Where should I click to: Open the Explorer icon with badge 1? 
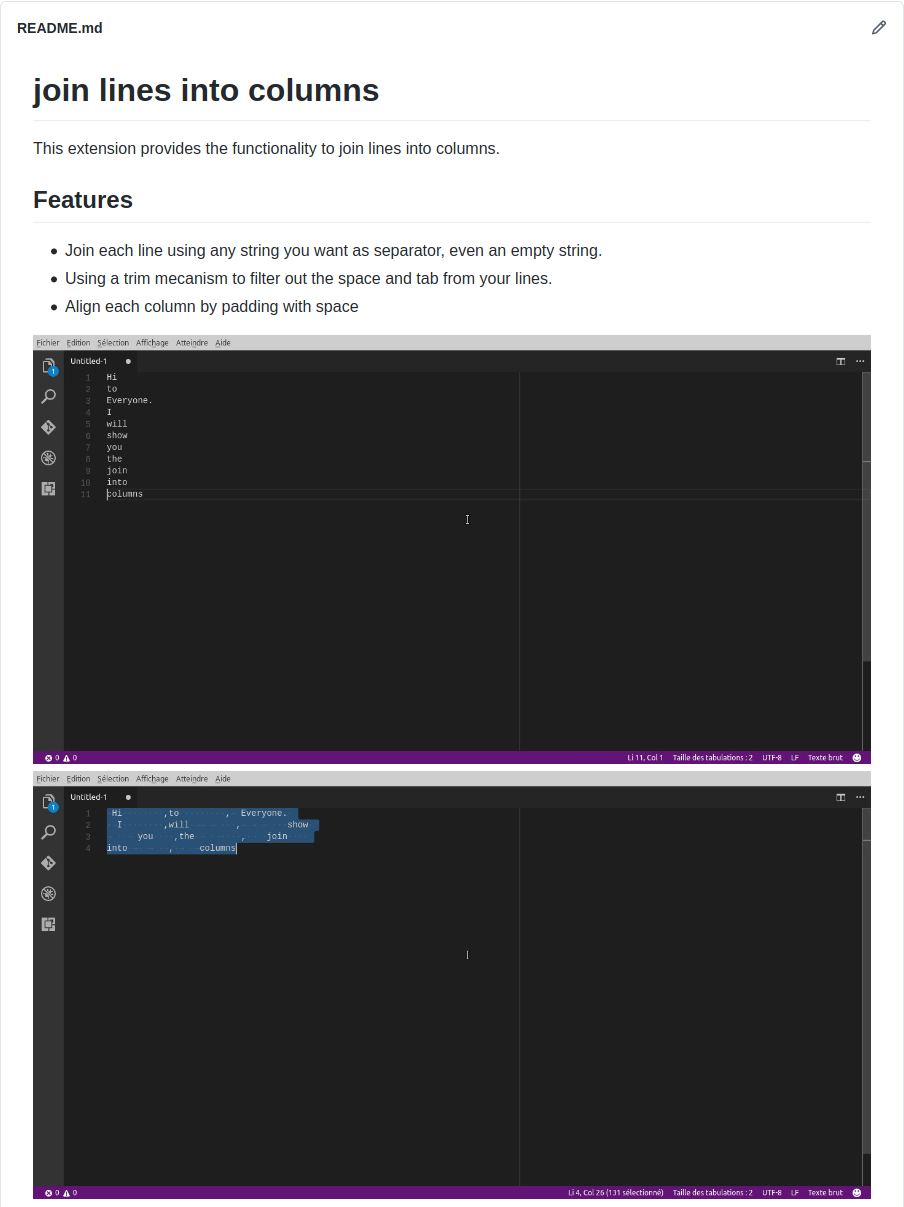point(48,365)
